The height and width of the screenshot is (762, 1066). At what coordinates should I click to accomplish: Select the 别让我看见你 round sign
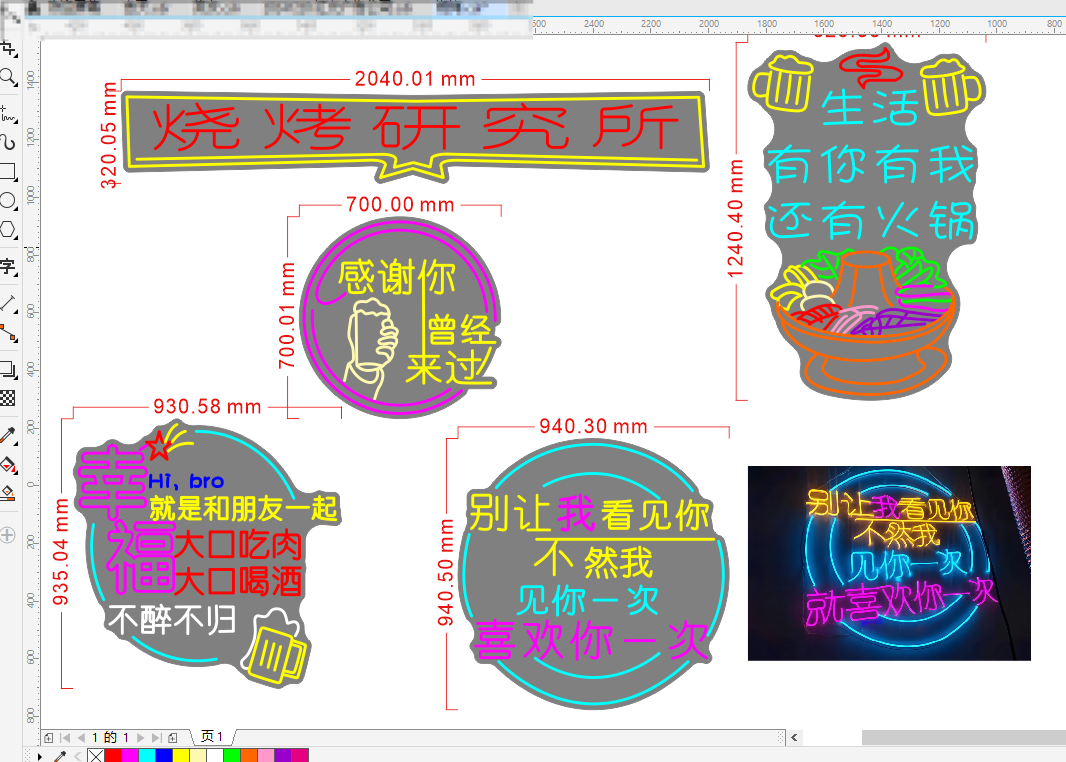(594, 575)
